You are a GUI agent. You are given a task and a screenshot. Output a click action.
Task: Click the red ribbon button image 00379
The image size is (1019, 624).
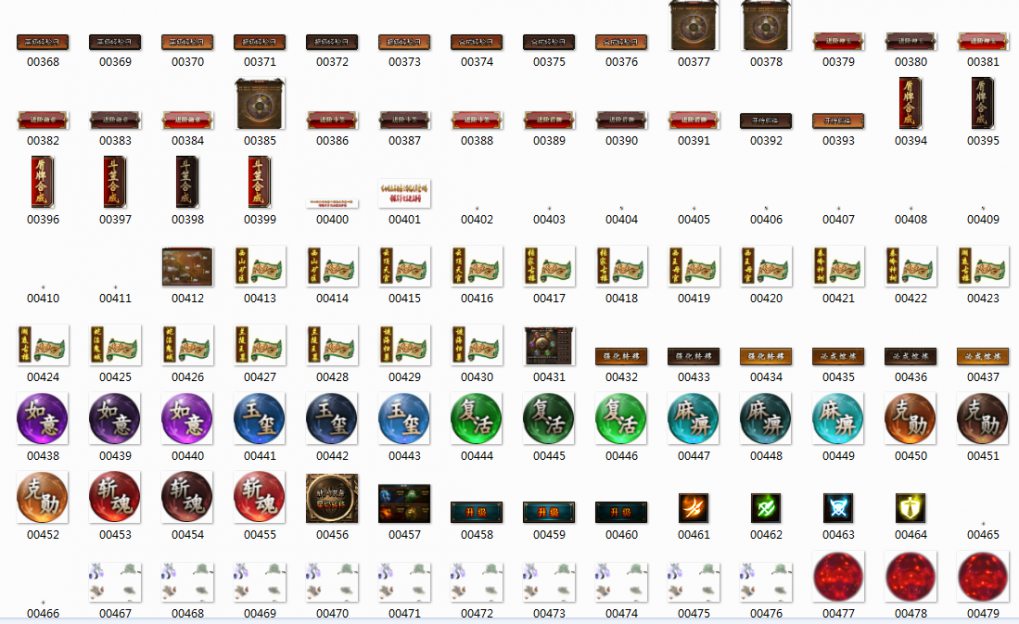pos(838,41)
